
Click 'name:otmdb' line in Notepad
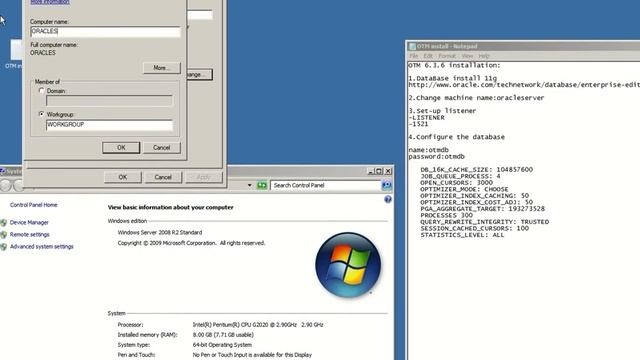pos(429,150)
